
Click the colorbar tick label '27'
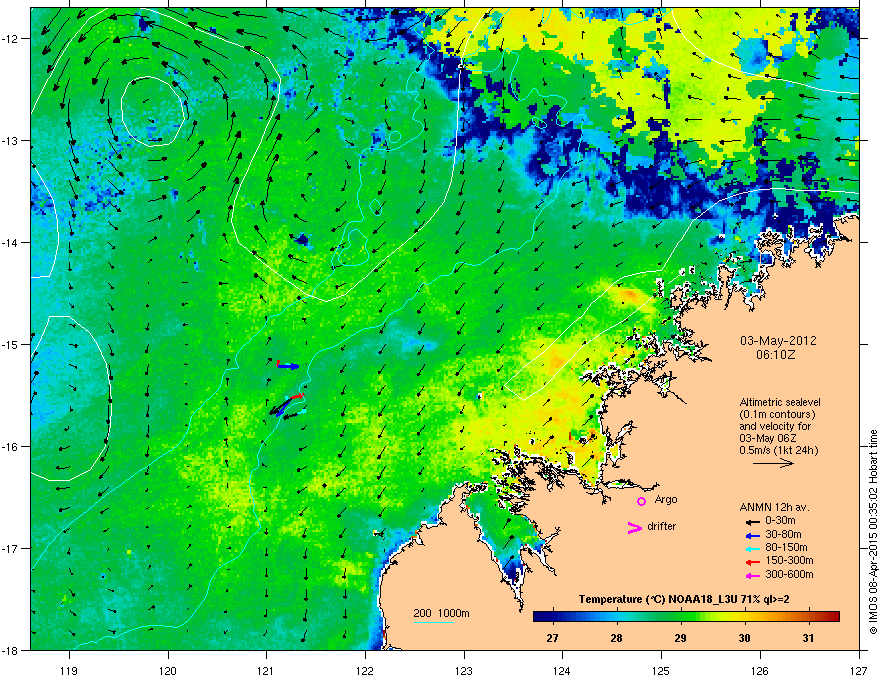point(553,638)
